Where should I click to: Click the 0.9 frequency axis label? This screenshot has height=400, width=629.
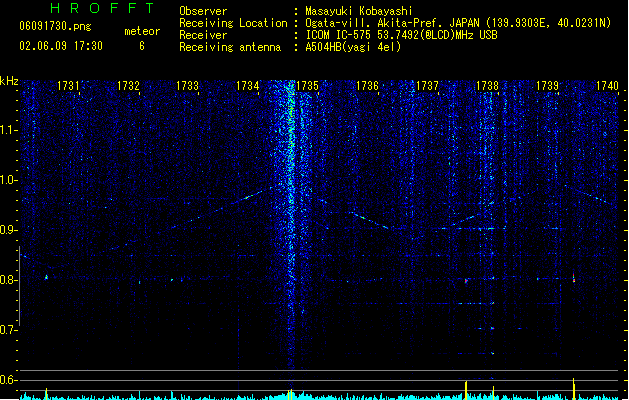pos(9,230)
